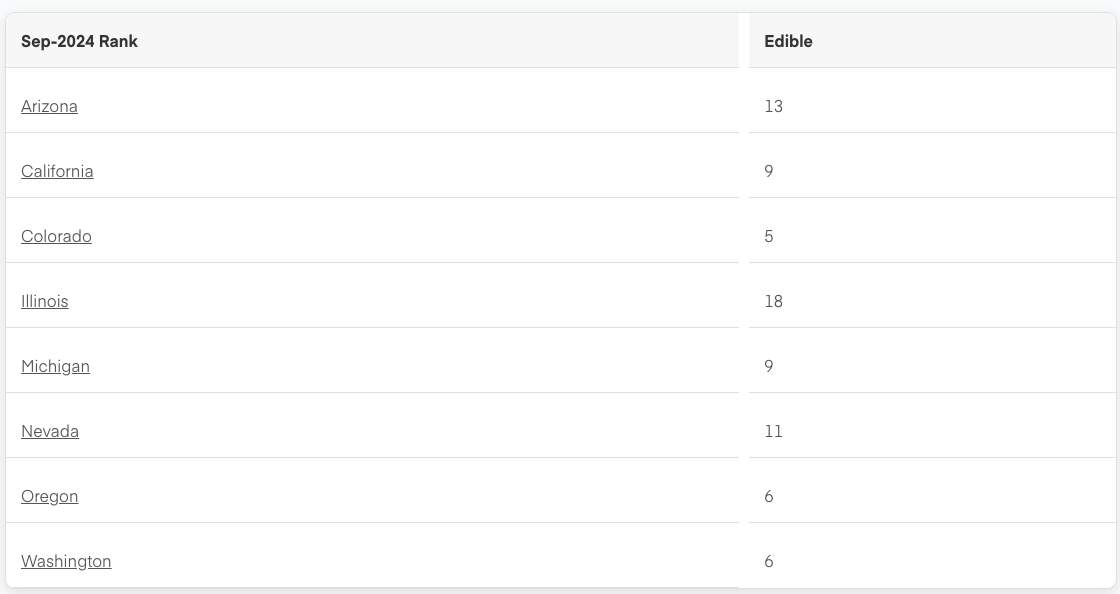
Task: Select Washington's Edible rank value 6
Action: [x=769, y=561]
